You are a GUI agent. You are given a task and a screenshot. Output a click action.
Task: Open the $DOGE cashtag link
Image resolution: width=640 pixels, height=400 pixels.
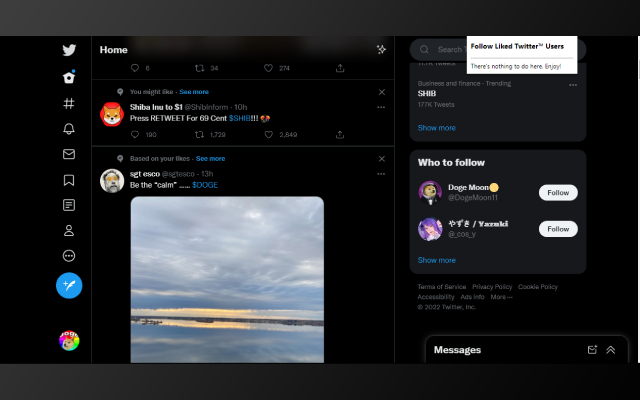(x=205, y=185)
